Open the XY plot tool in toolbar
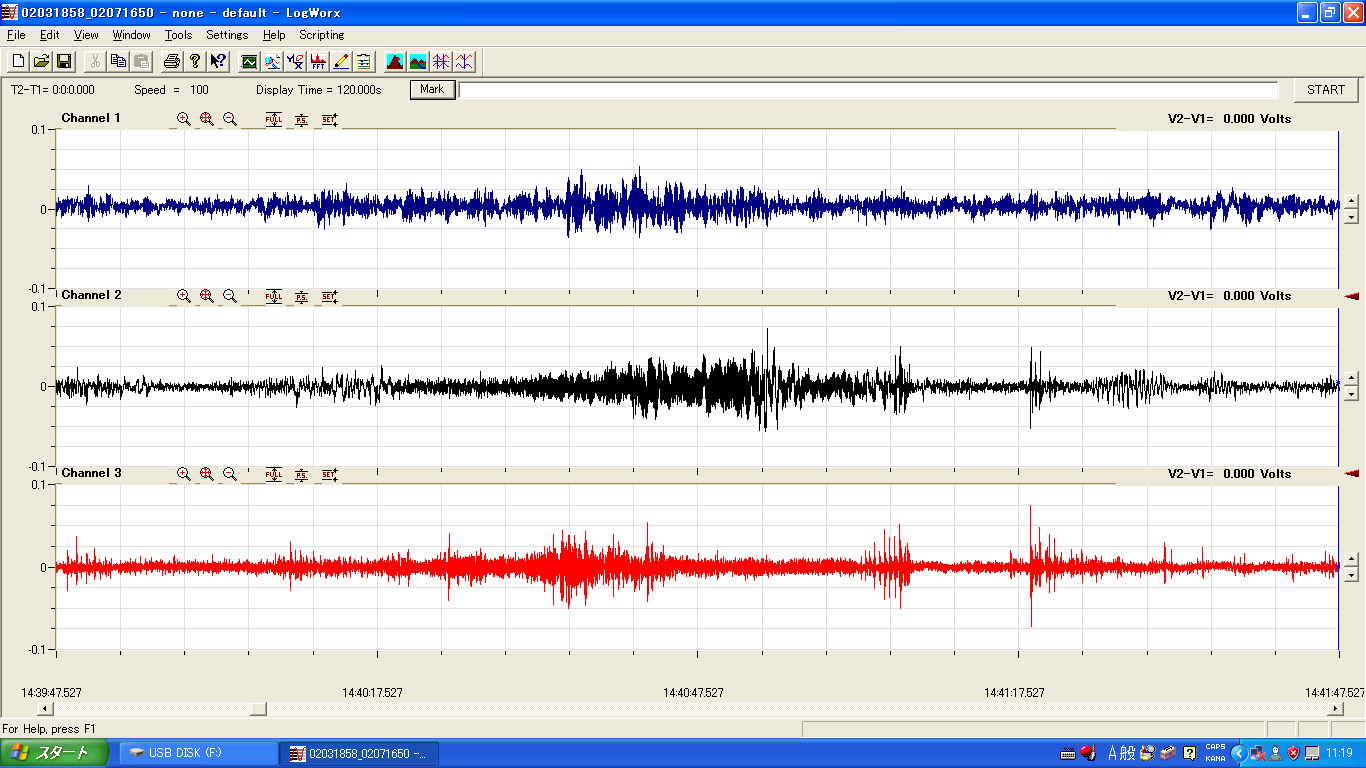 [295, 61]
